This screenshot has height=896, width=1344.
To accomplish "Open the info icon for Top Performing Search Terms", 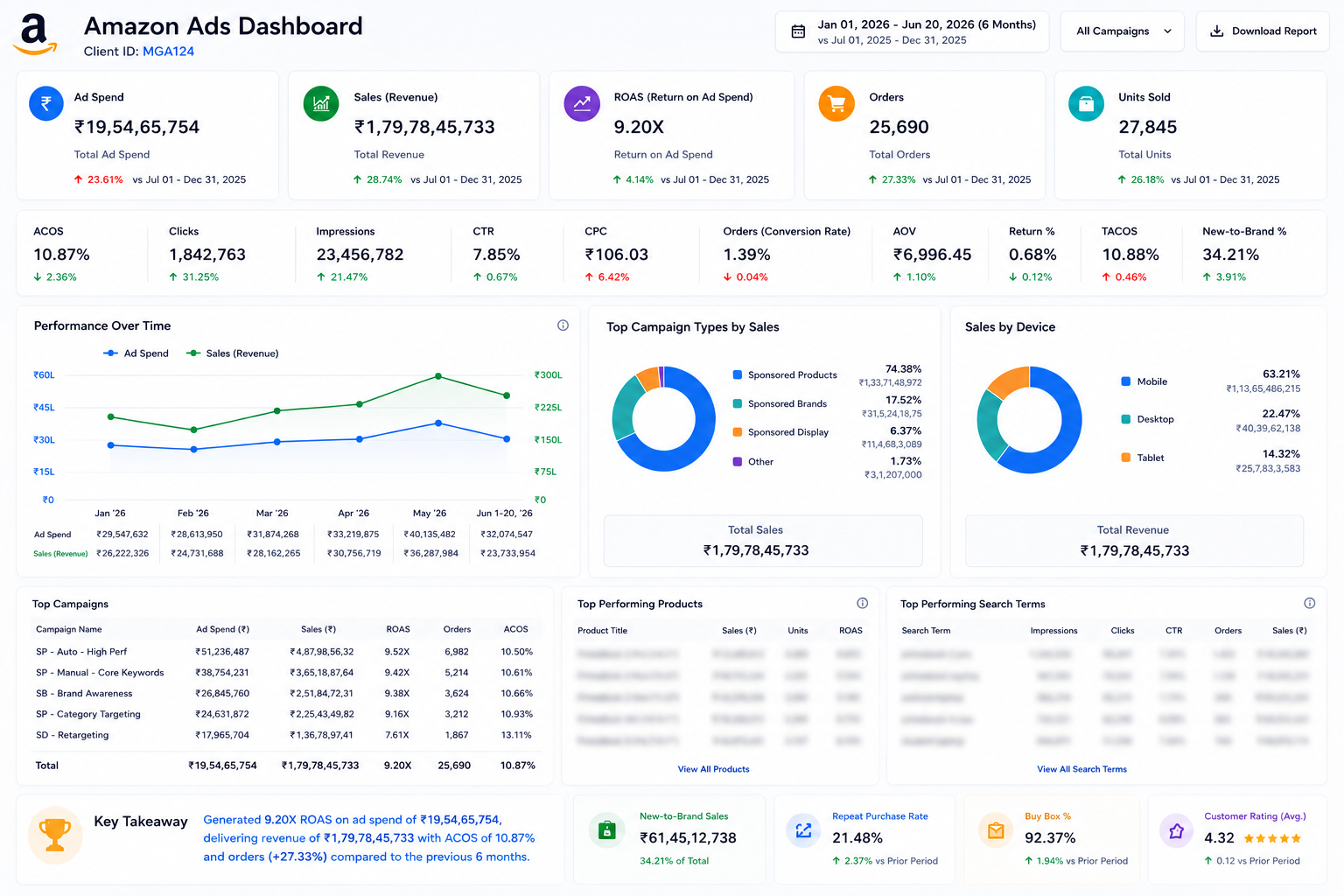I will click(x=1310, y=603).
